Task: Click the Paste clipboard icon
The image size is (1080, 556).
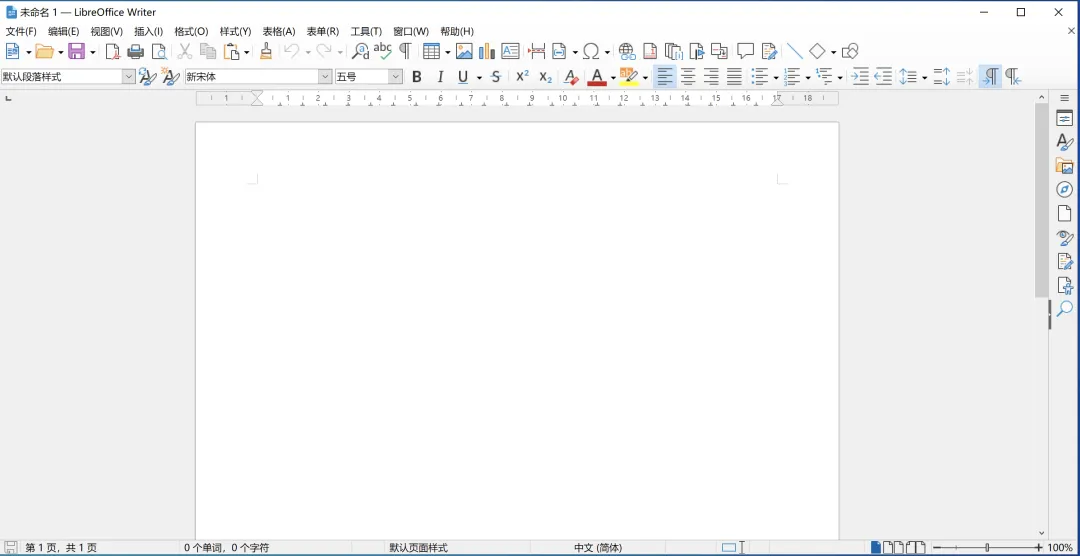Action: [x=231, y=51]
